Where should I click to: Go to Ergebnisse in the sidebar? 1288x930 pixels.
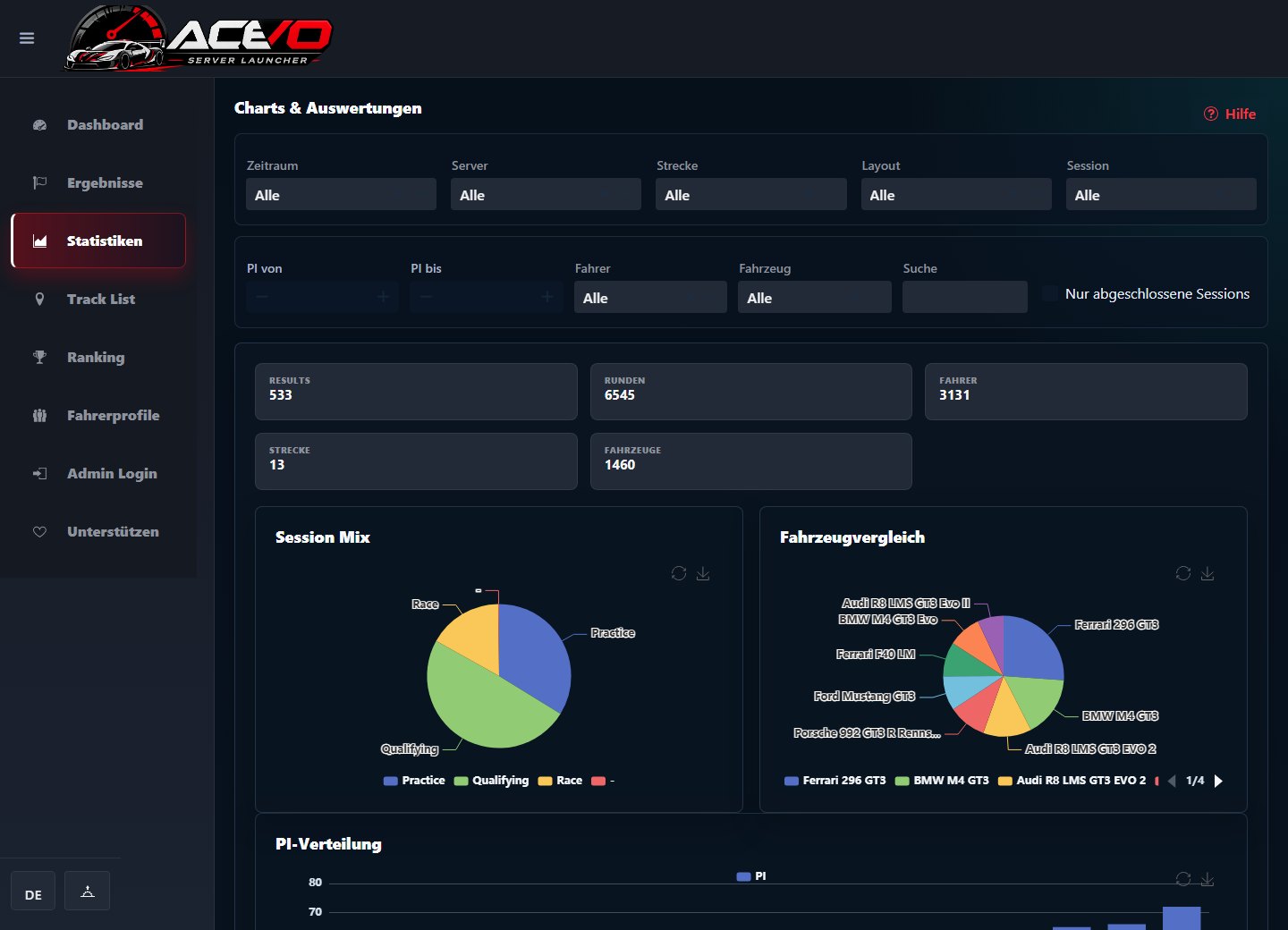pos(98,183)
